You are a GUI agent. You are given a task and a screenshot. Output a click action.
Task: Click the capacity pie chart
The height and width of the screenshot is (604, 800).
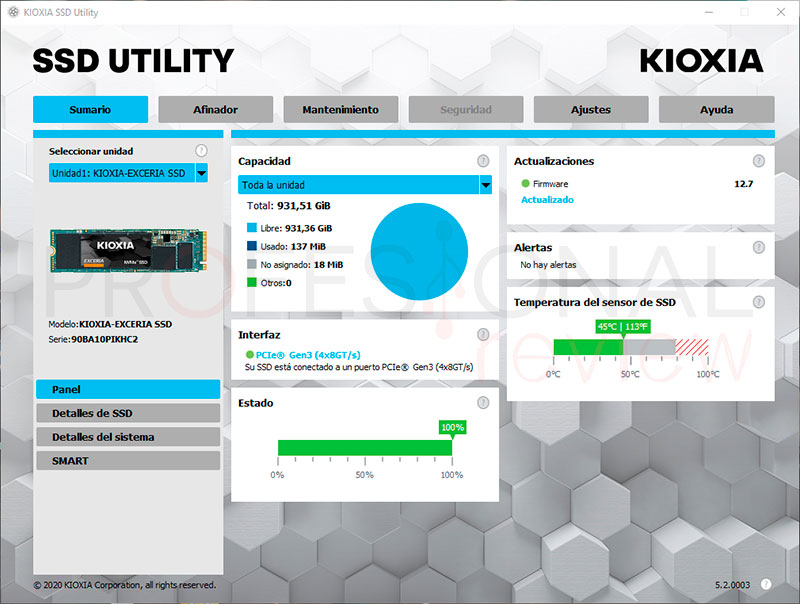pos(419,251)
